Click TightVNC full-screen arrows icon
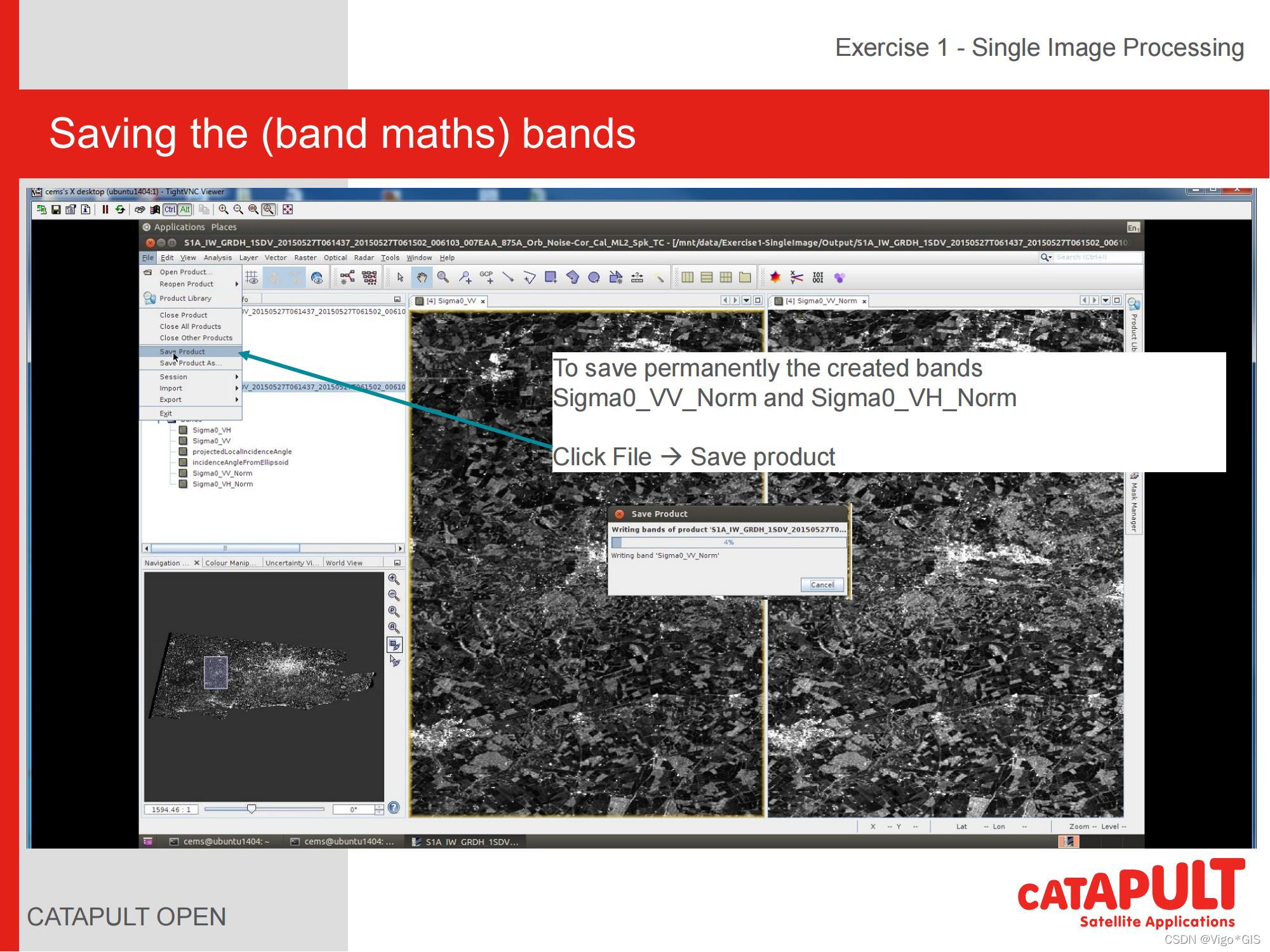 tap(288, 209)
